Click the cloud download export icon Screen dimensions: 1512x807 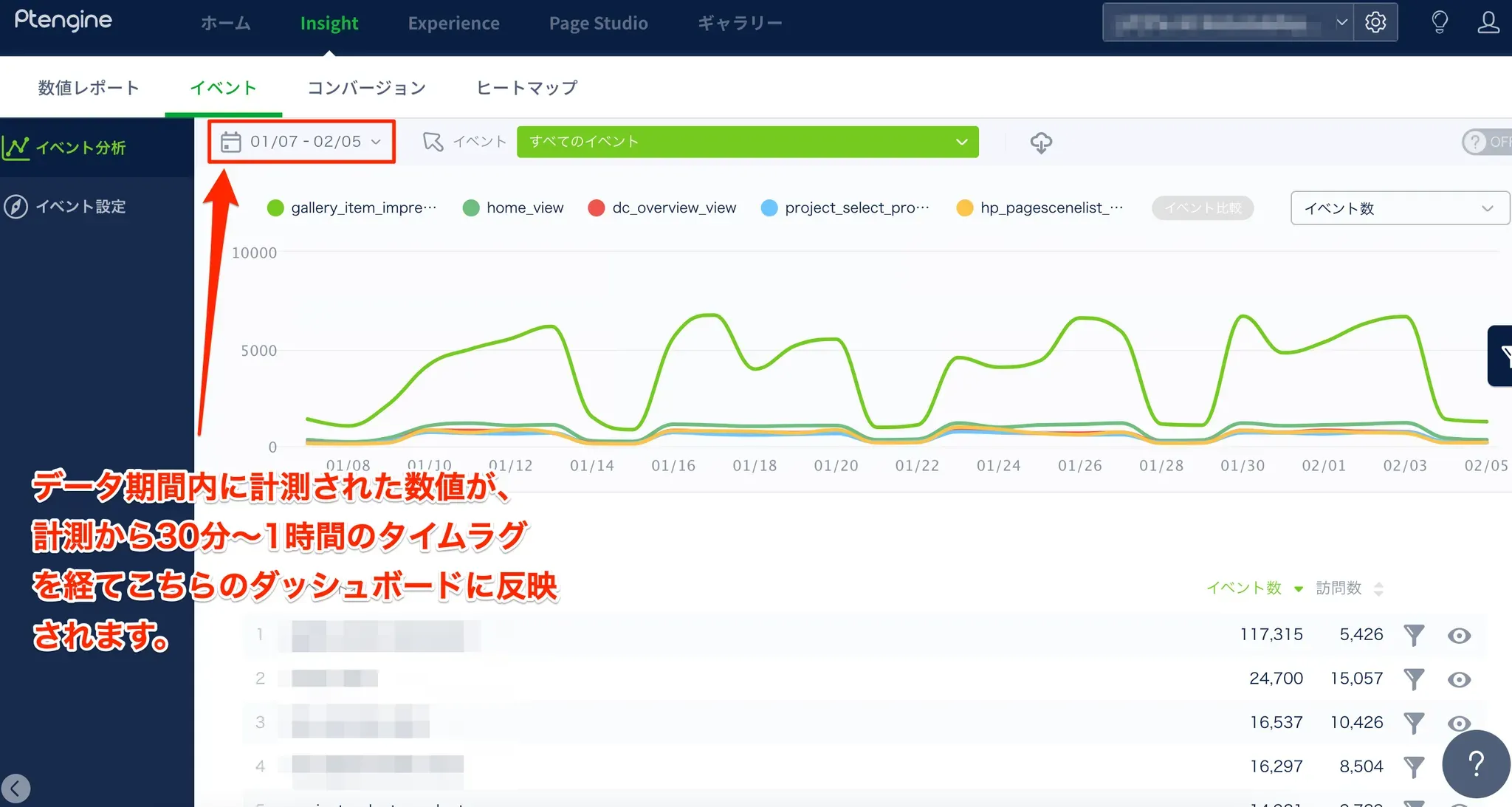pyautogui.click(x=1041, y=142)
